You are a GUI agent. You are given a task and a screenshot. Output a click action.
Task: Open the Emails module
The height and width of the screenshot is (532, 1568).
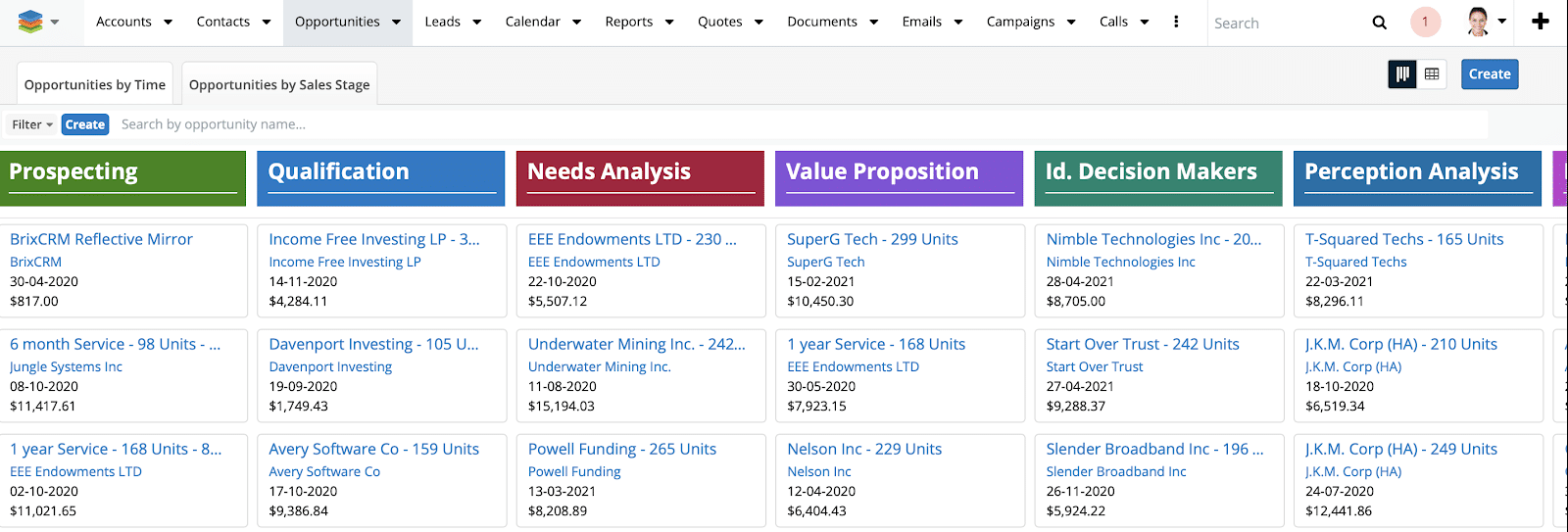(x=921, y=22)
